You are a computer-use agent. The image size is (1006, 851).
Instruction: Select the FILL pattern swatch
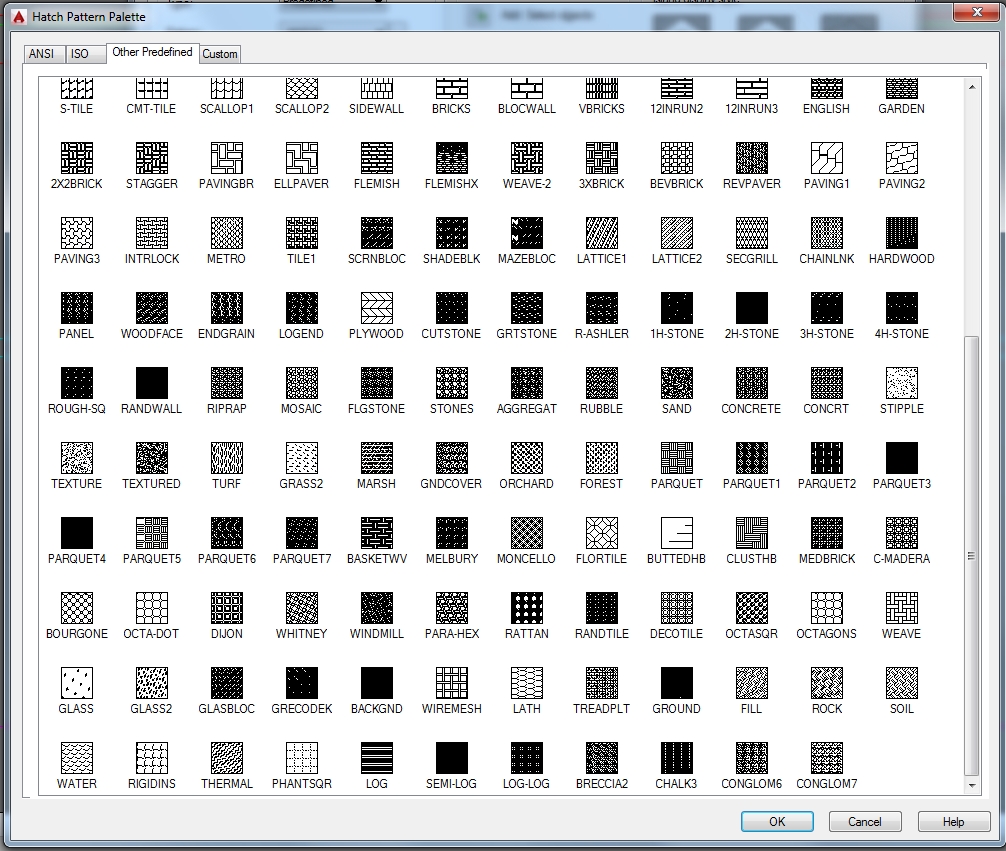click(x=751, y=683)
